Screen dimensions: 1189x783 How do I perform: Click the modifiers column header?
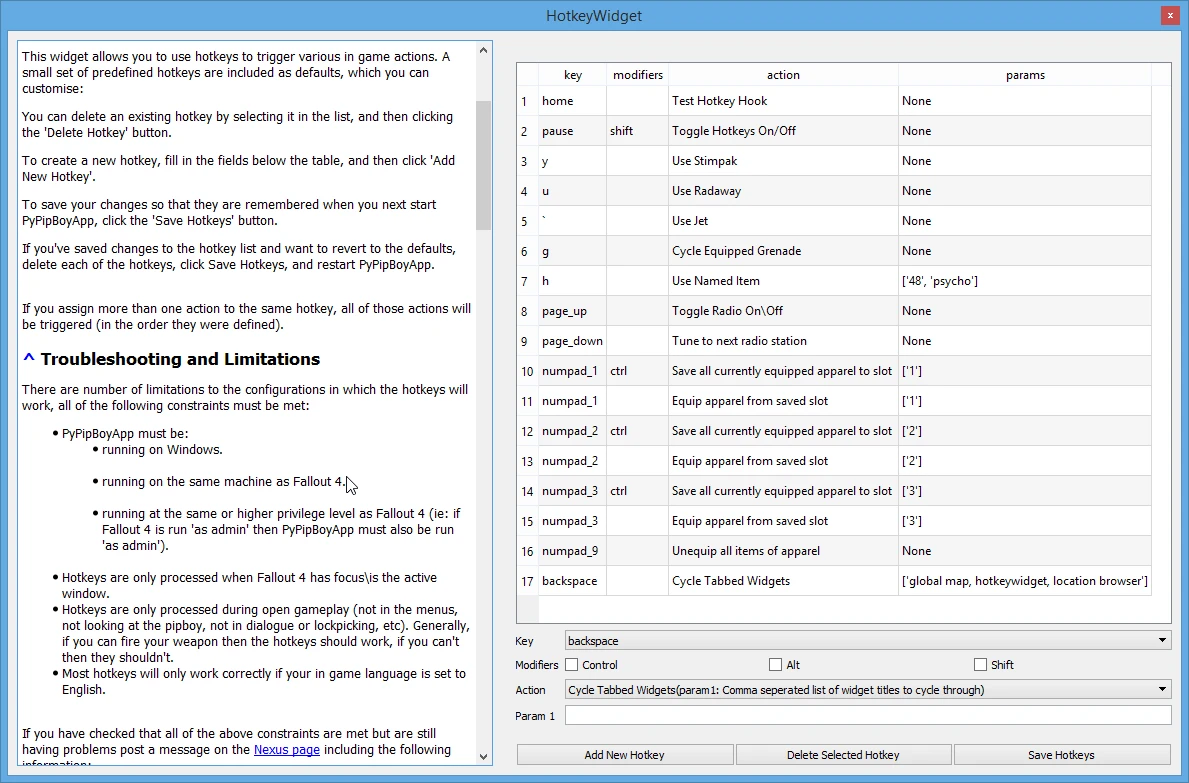point(638,75)
